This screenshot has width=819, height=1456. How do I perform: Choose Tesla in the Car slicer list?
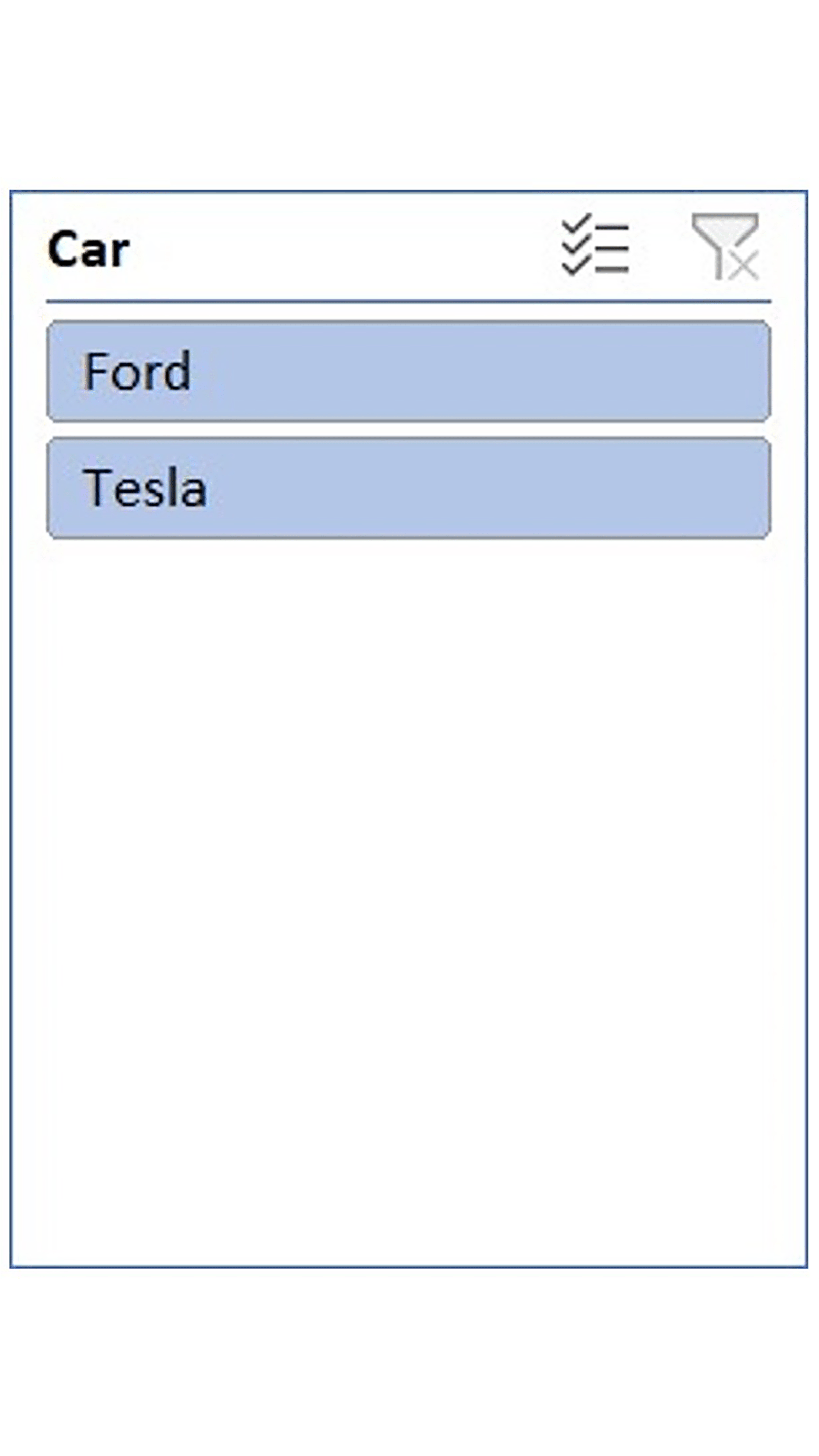coord(408,487)
